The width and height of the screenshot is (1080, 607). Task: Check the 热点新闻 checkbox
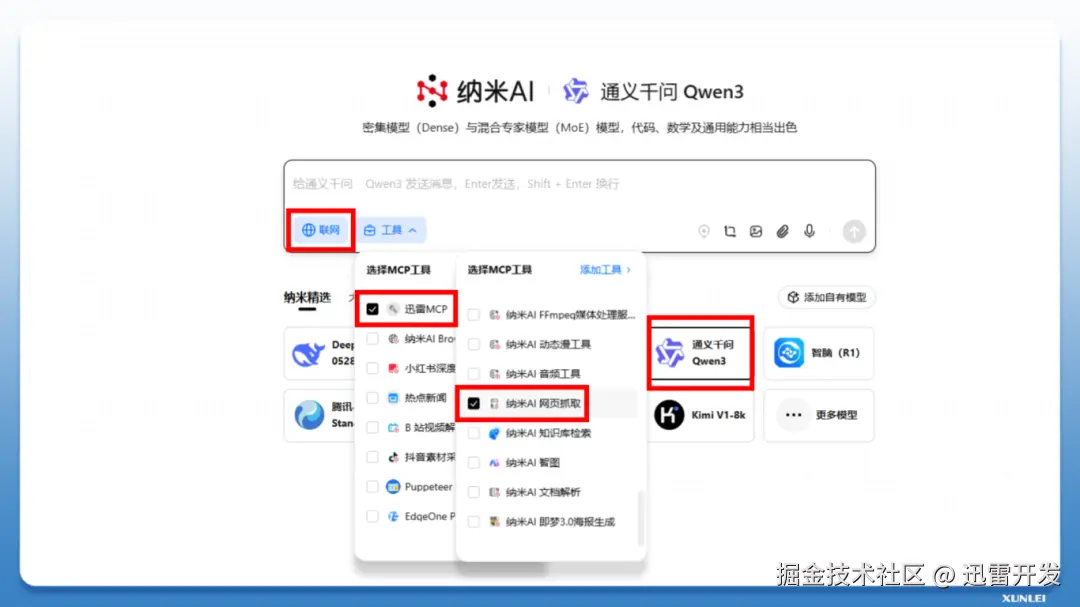(x=373, y=398)
